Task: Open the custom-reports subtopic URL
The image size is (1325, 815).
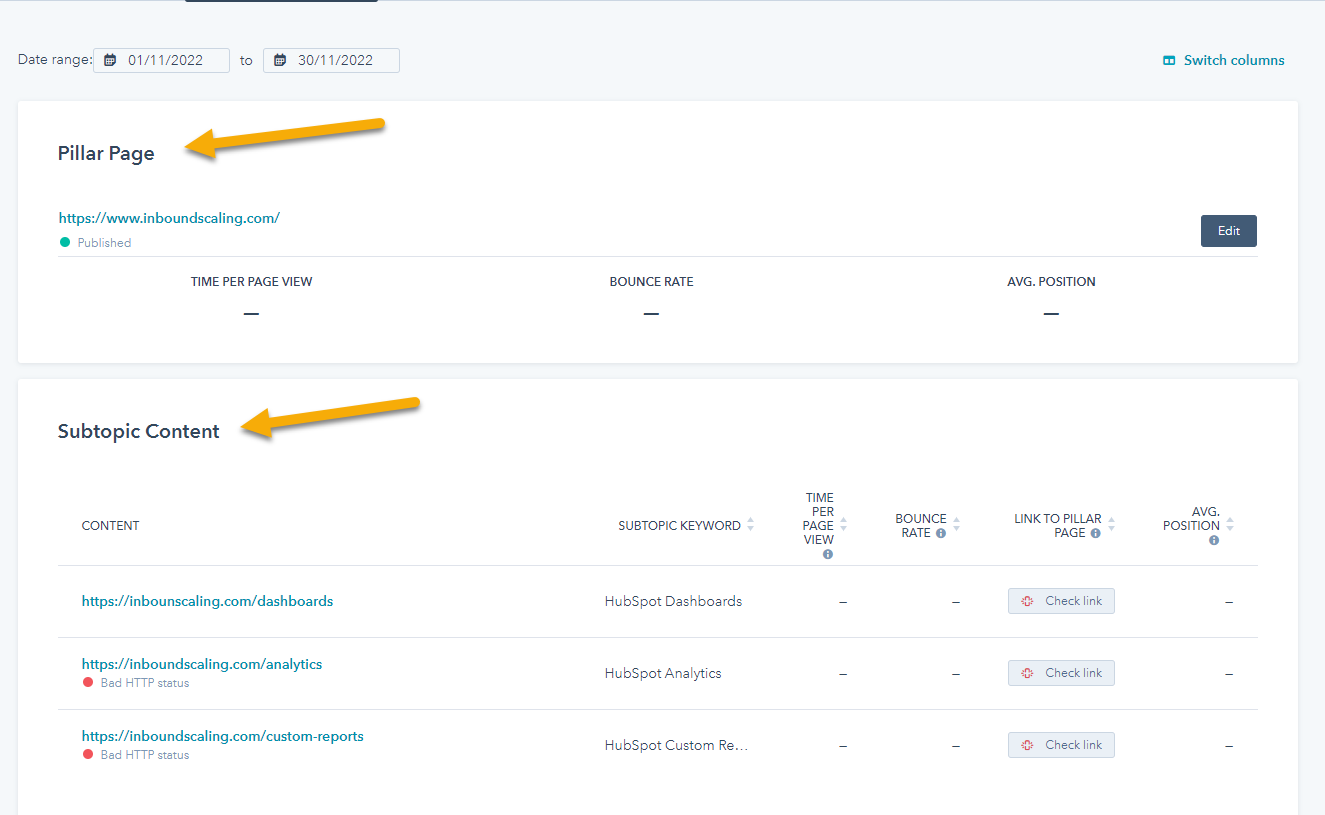Action: (x=222, y=735)
